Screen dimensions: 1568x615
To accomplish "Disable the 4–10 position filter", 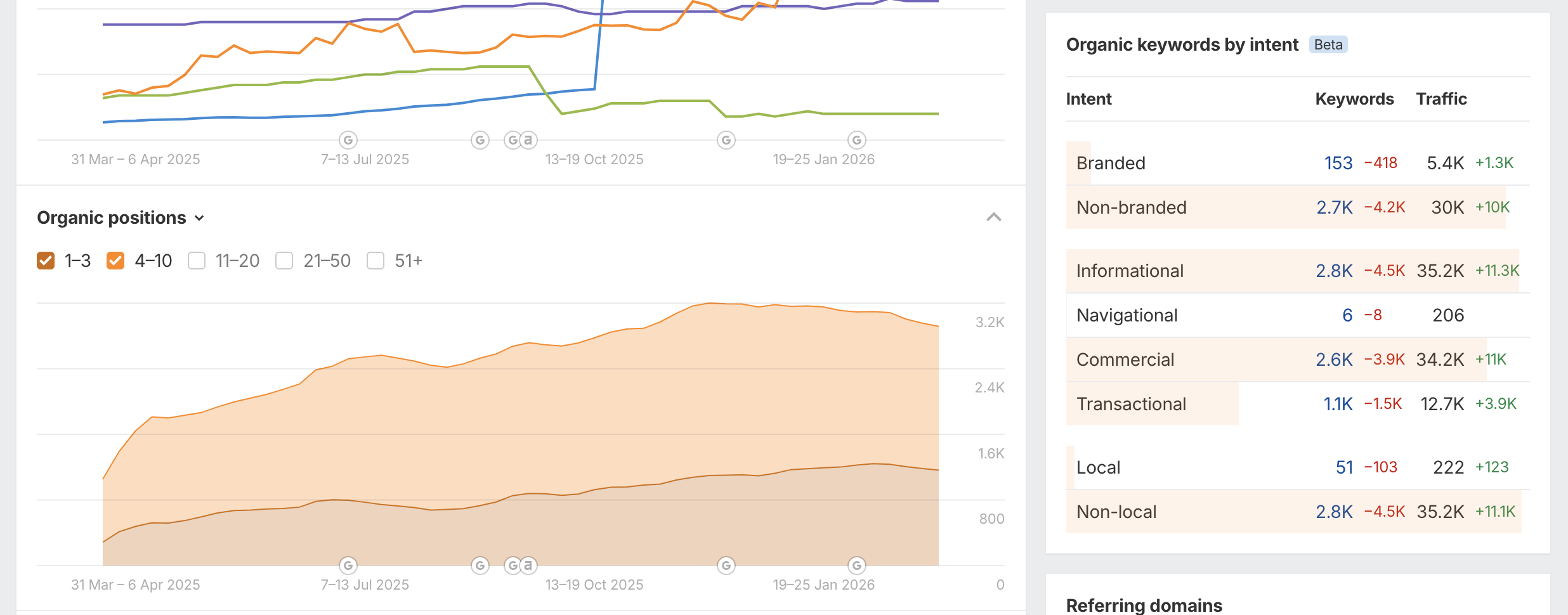I will tap(115, 260).
